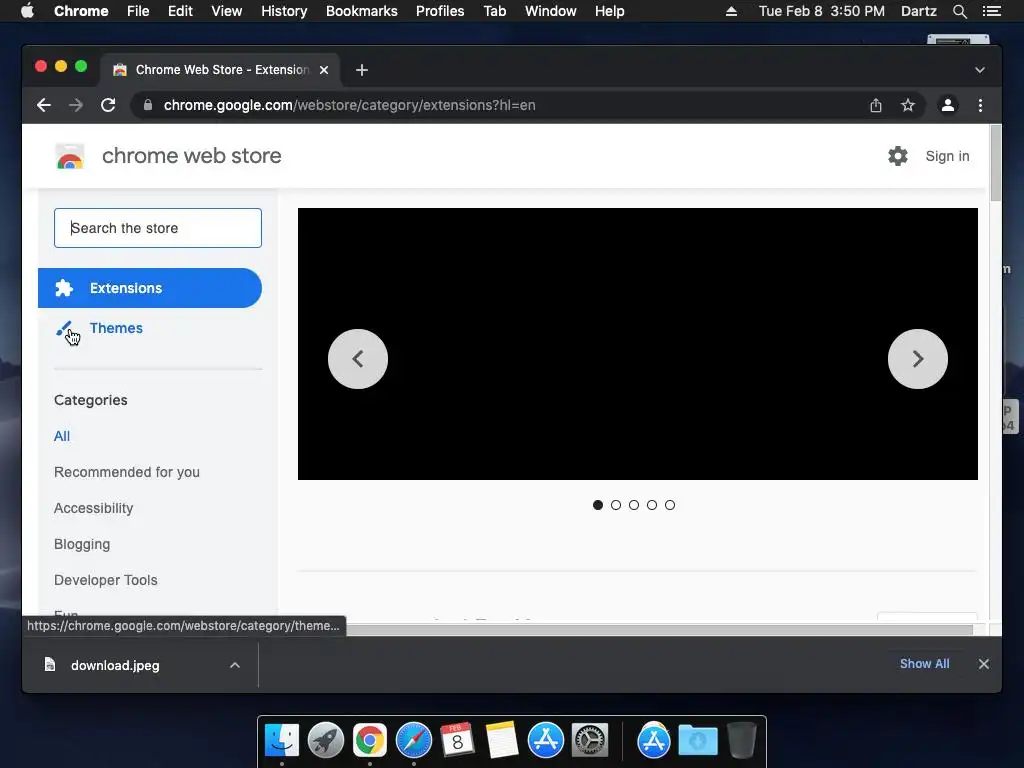Open a new tab with plus button
The width and height of the screenshot is (1024, 768).
click(x=362, y=70)
